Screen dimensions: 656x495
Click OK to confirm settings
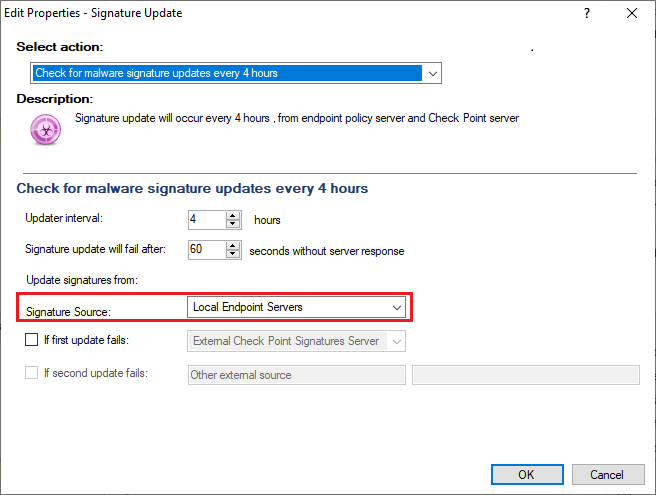tap(526, 474)
